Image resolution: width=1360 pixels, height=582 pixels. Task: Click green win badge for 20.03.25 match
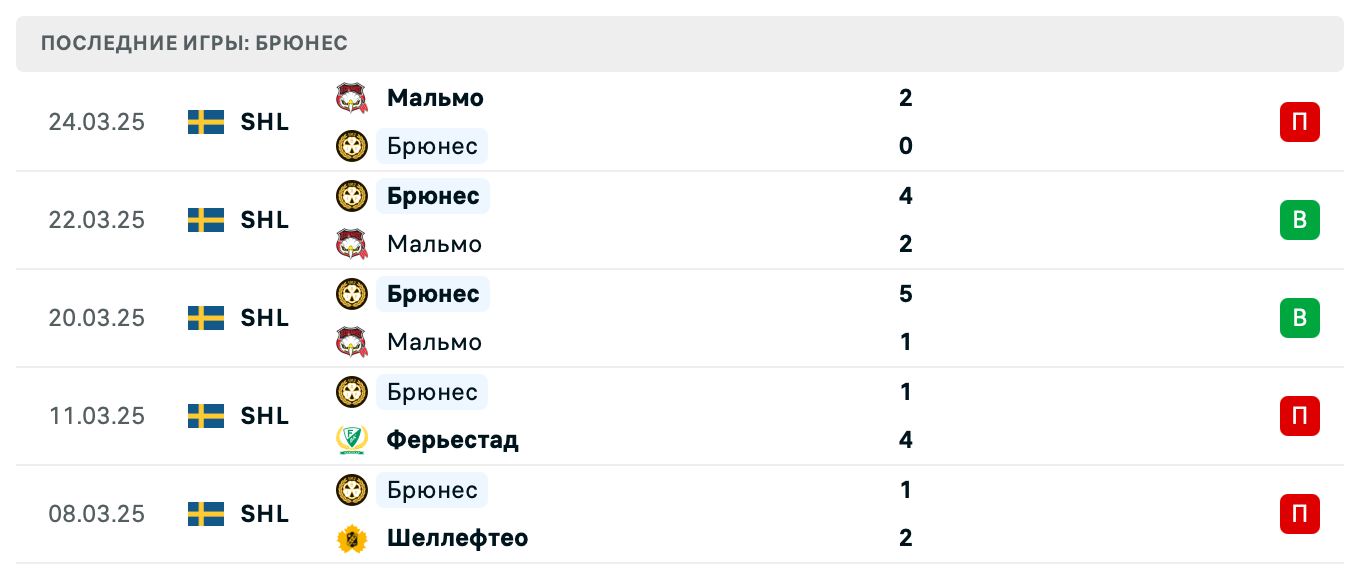(1299, 318)
